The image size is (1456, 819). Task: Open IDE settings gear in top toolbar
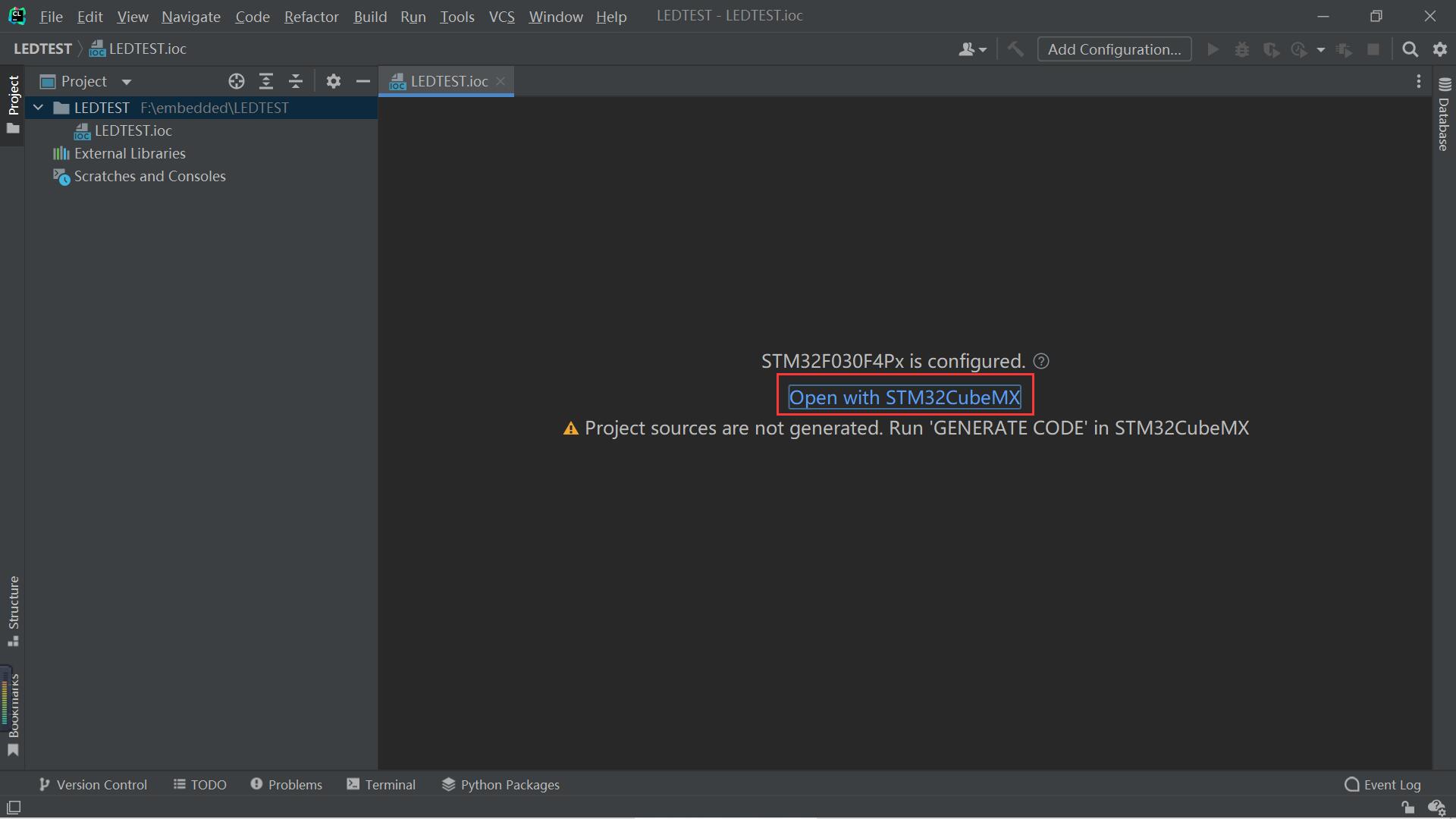click(x=1440, y=49)
